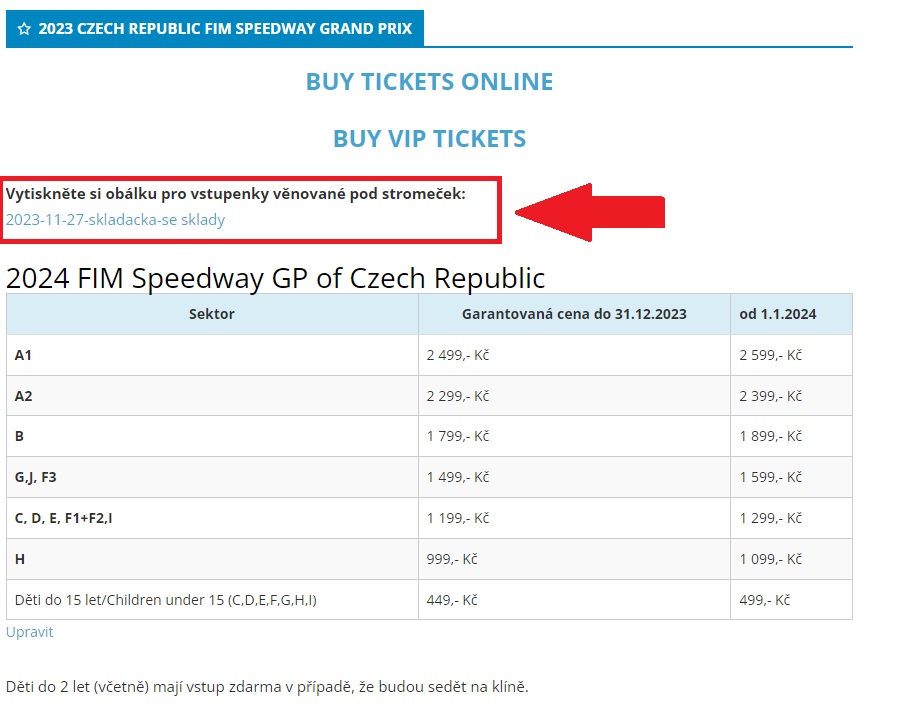Click the 1 099,- Kč price cell
Viewport: 909px width, 722px height.
point(770,559)
